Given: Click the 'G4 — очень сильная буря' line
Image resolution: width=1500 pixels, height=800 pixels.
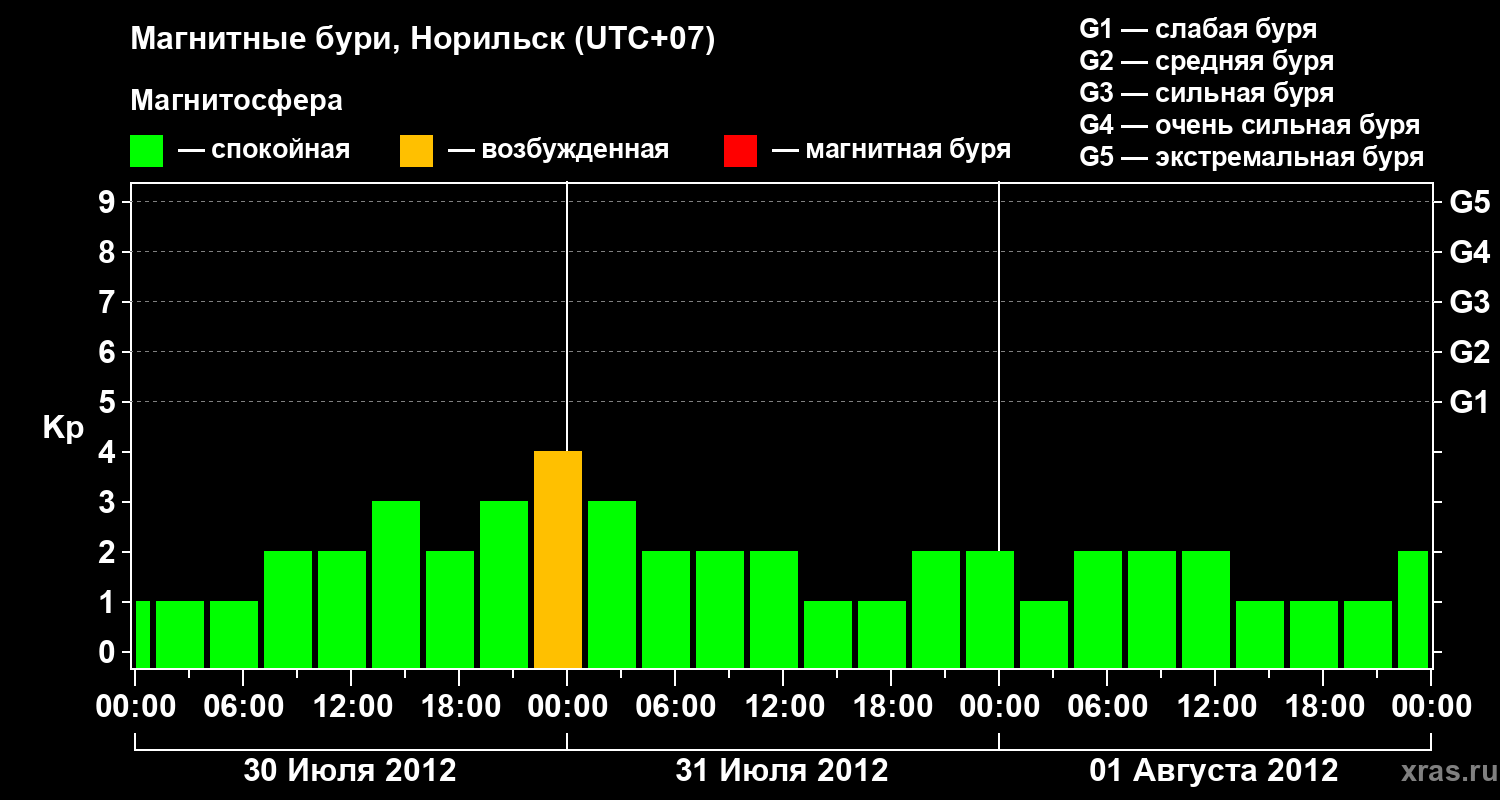Looking at the screenshot, I should tap(1249, 125).
